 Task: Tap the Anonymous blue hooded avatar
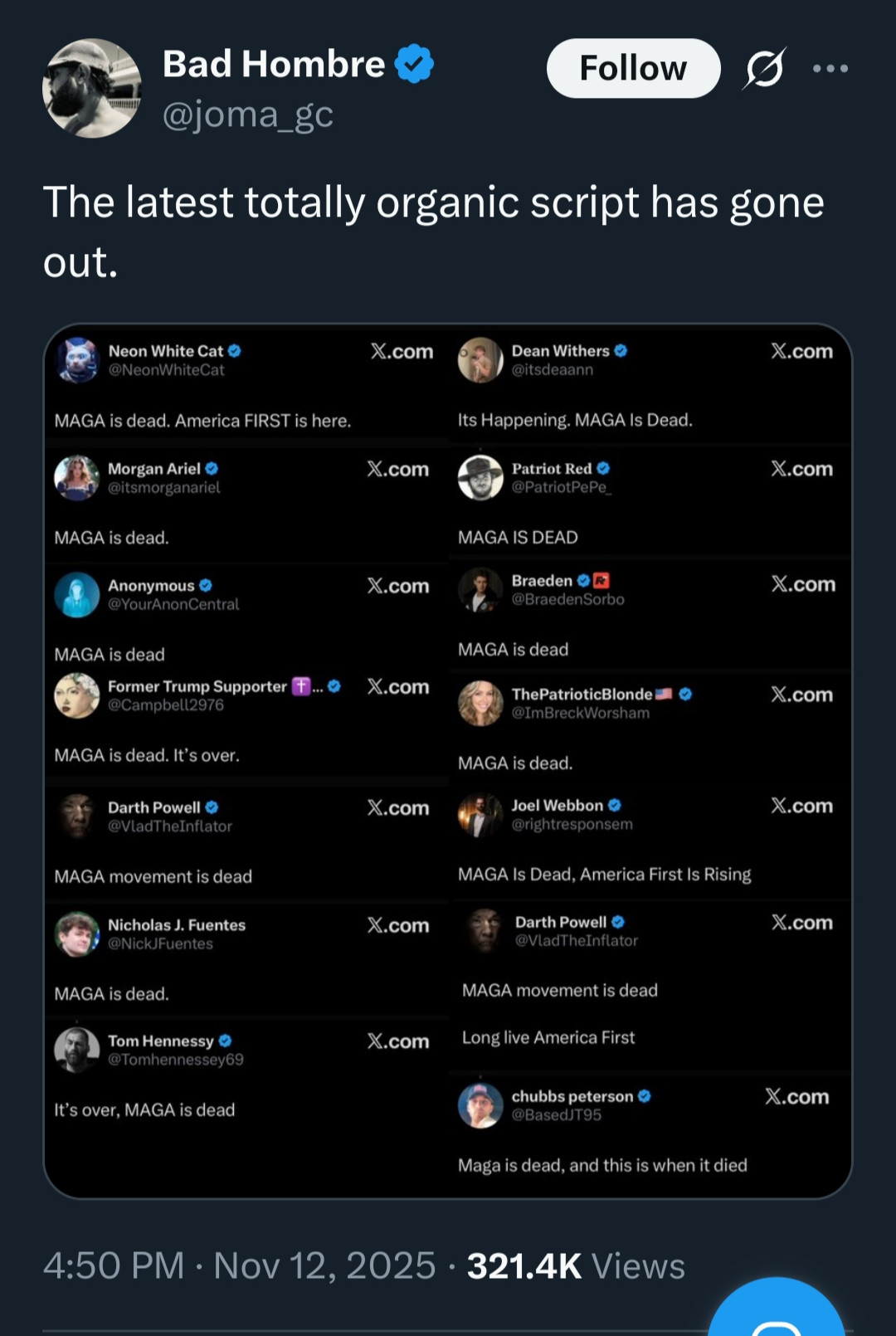tap(77, 595)
